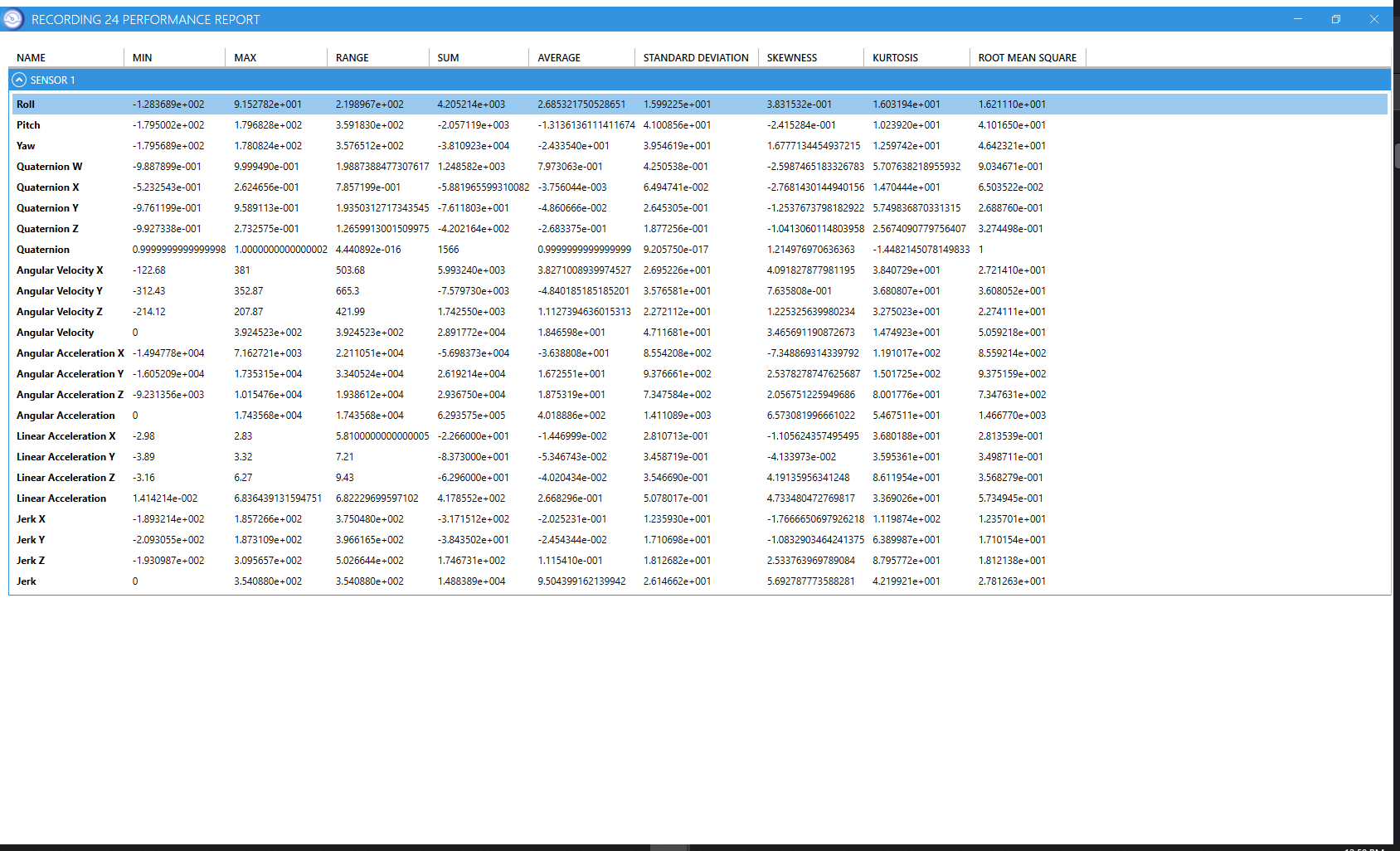This screenshot has width=1400, height=851.
Task: Click the SKEWNESS column header
Action: [x=811, y=58]
